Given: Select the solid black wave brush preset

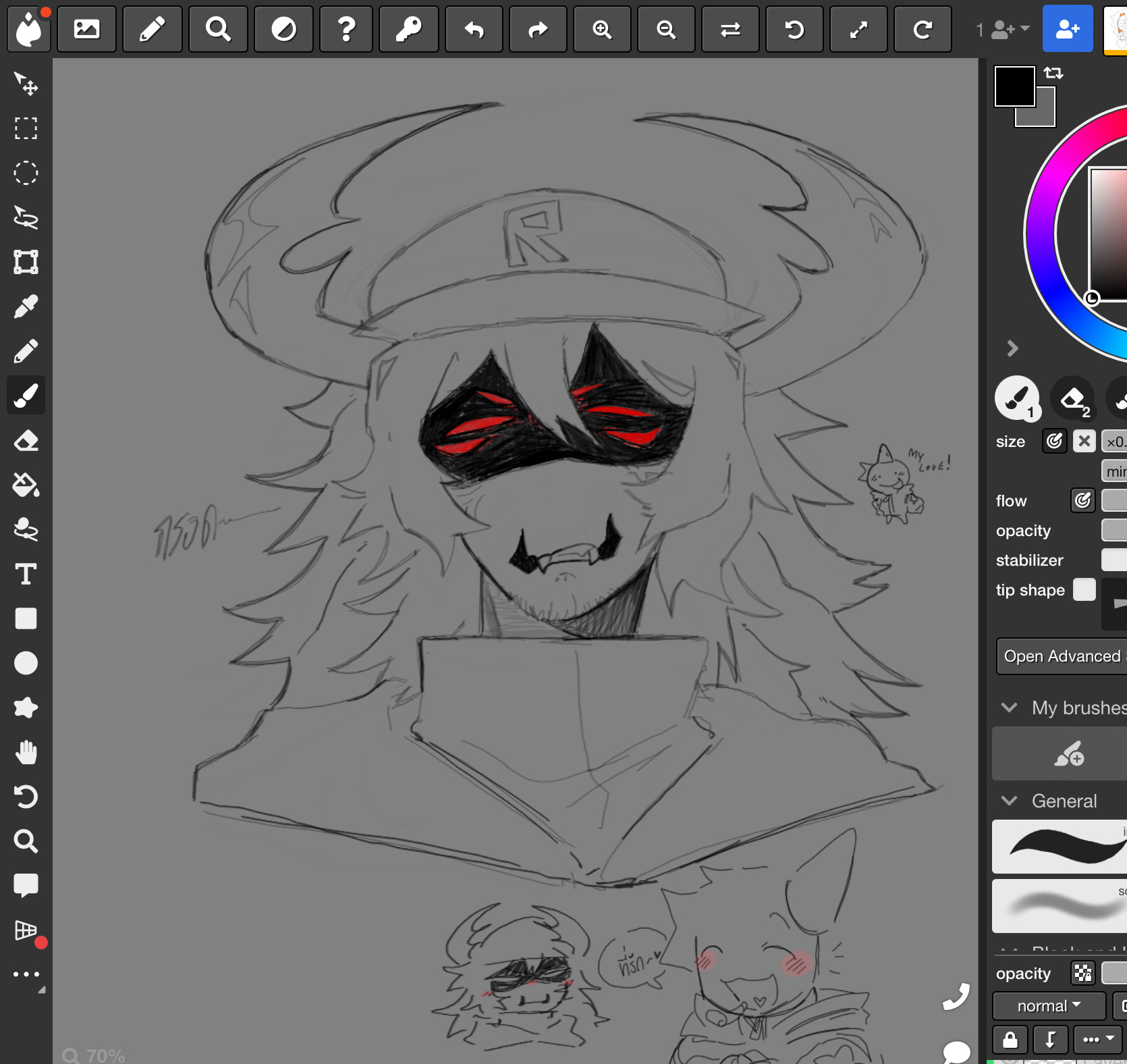Looking at the screenshot, I should coord(1060,847).
